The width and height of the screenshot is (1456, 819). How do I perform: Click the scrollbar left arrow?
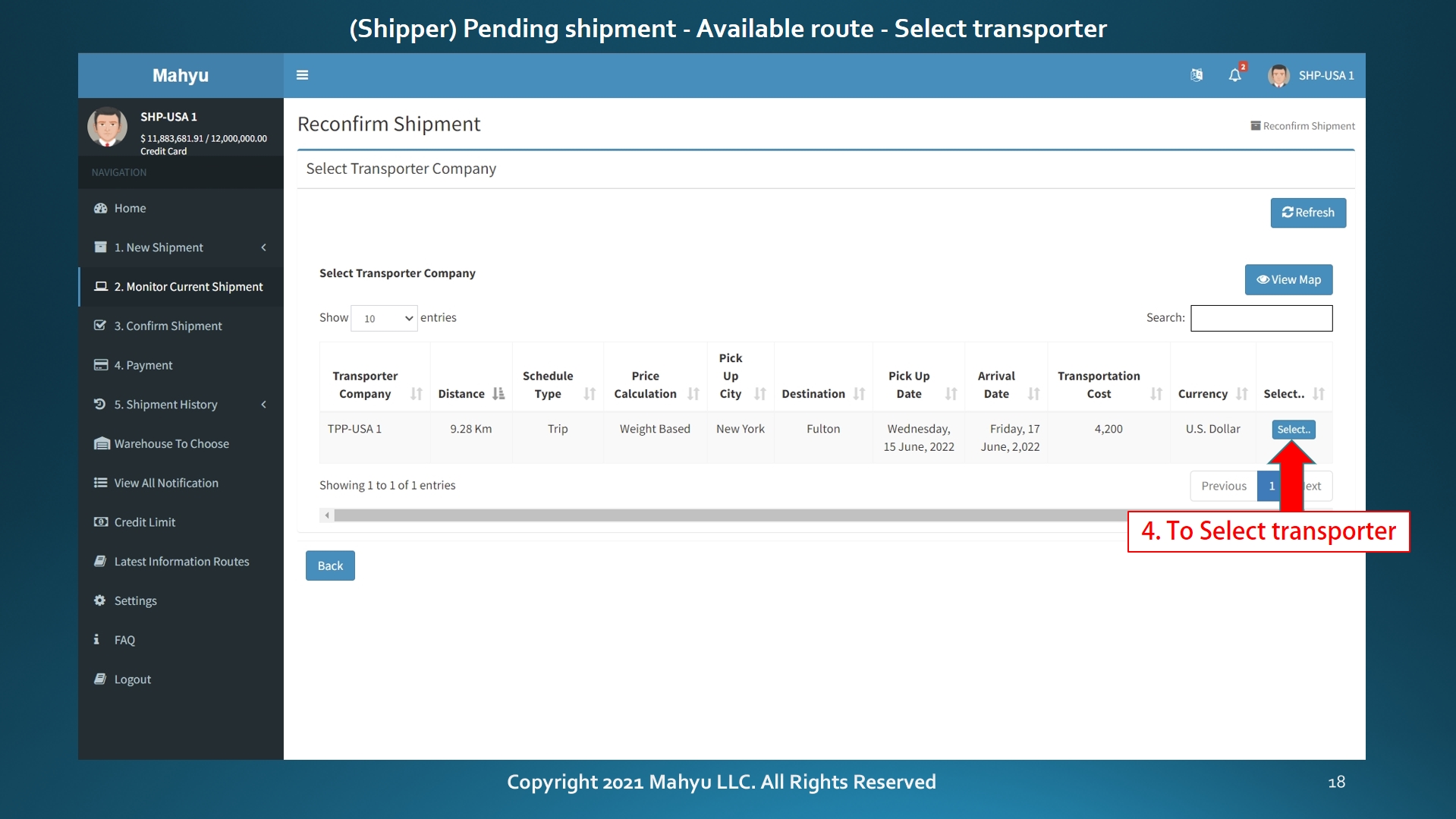click(327, 515)
